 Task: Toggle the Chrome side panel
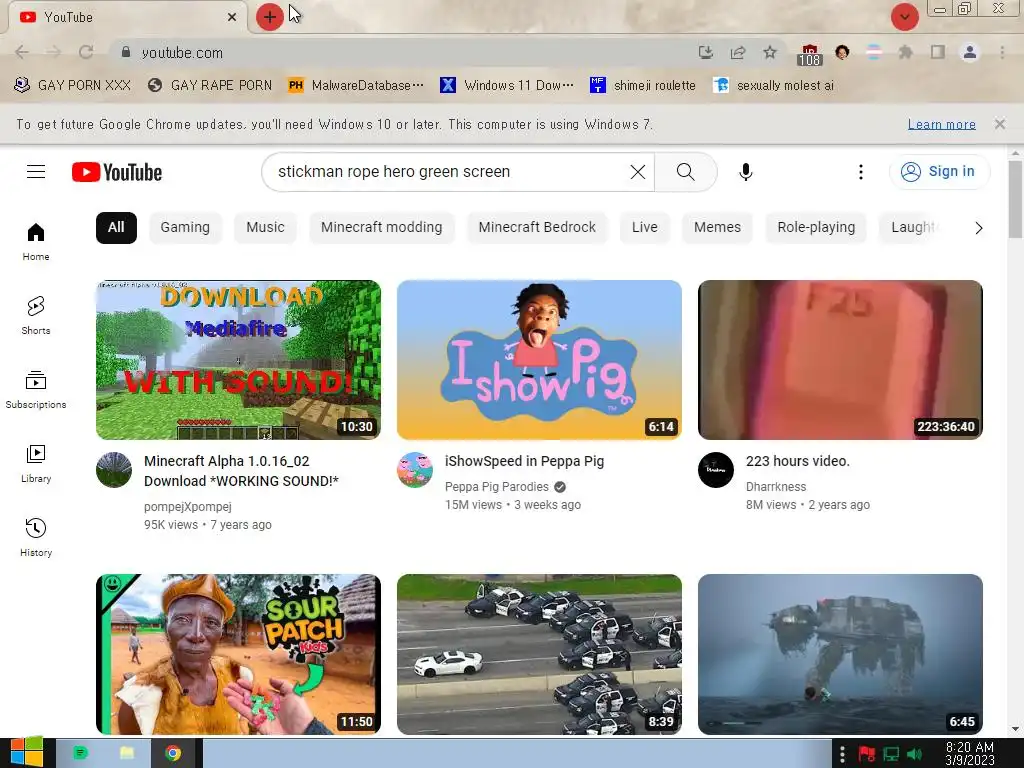pyautogui.click(x=938, y=52)
